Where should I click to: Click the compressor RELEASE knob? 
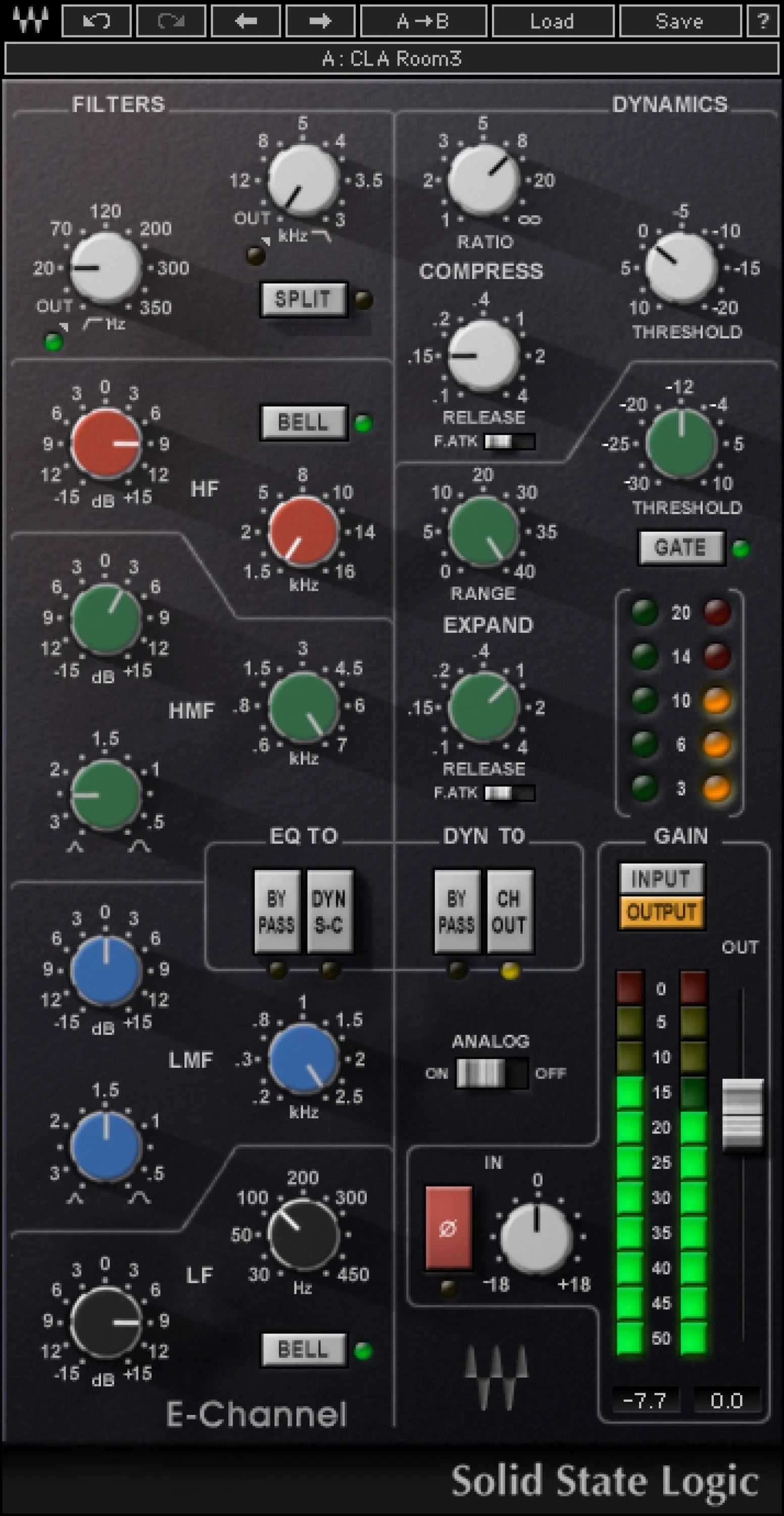483,355
